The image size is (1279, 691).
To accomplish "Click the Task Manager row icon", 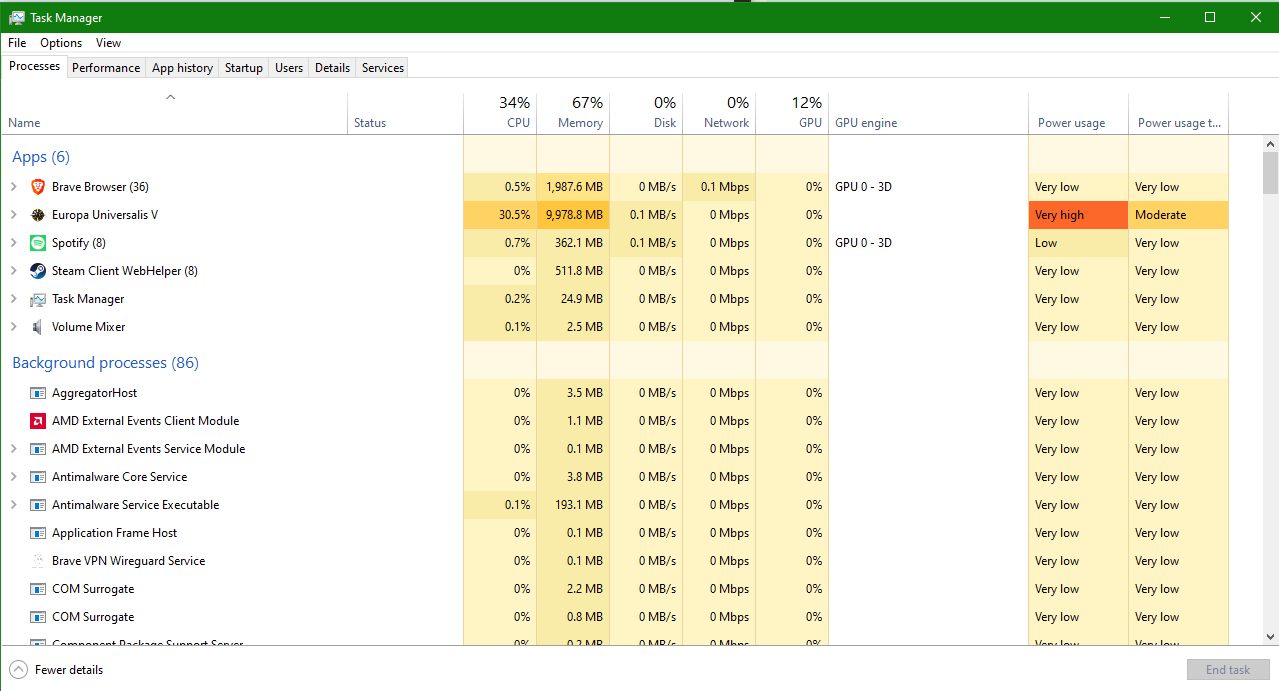I will pyautogui.click(x=38, y=299).
